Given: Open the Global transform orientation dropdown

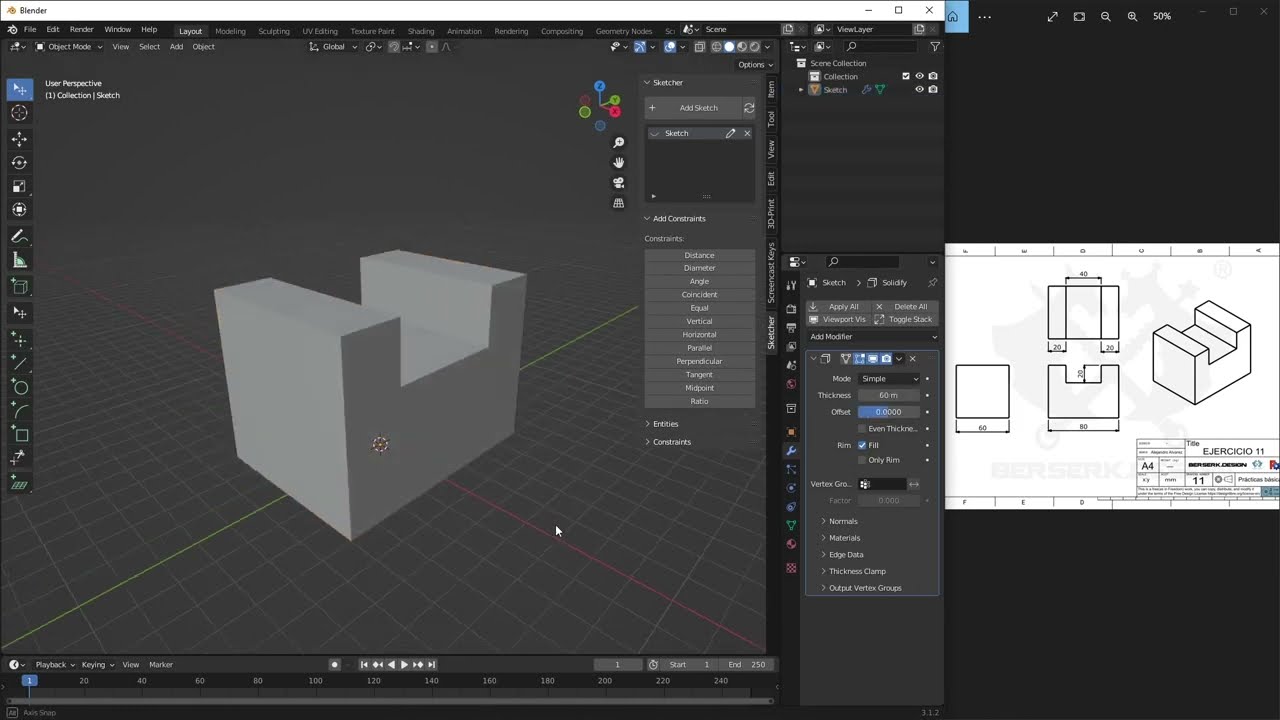Looking at the screenshot, I should point(334,46).
